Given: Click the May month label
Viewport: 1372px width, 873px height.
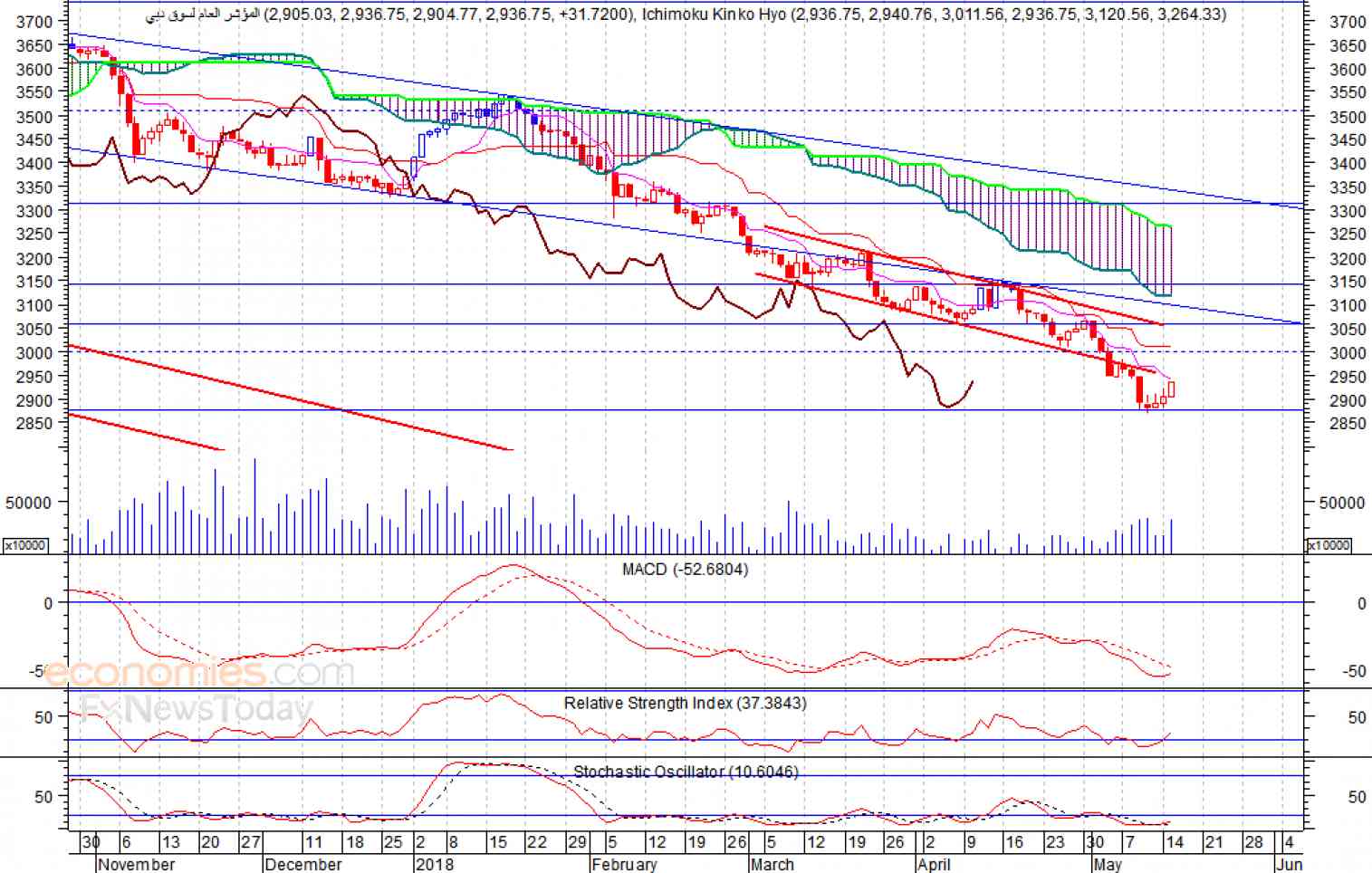Looking at the screenshot, I should click(x=1108, y=864).
